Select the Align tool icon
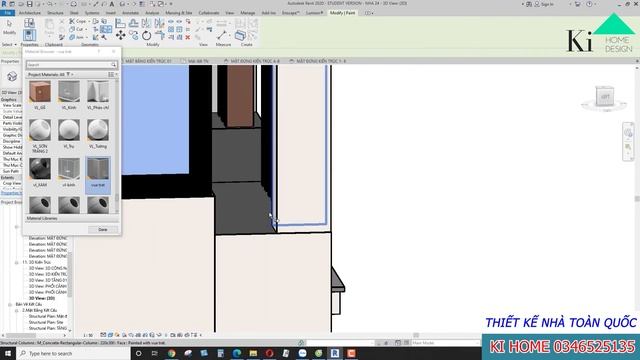This screenshot has width=640, height=360. (120, 23)
